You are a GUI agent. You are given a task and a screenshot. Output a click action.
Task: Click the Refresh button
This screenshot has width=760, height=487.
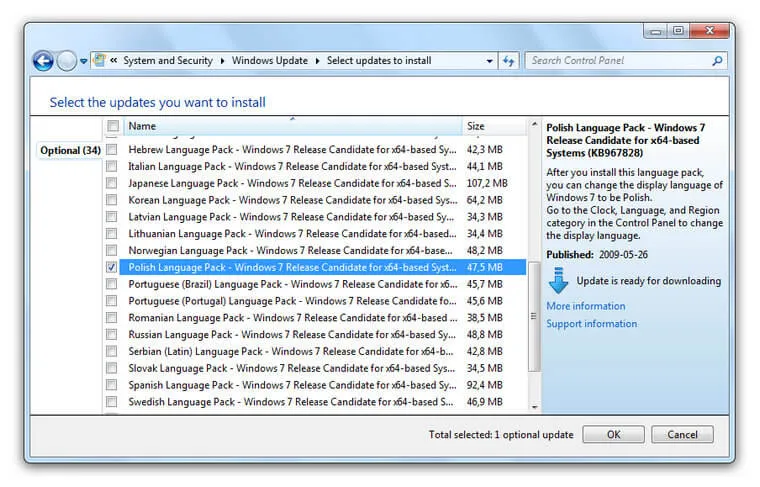508,61
